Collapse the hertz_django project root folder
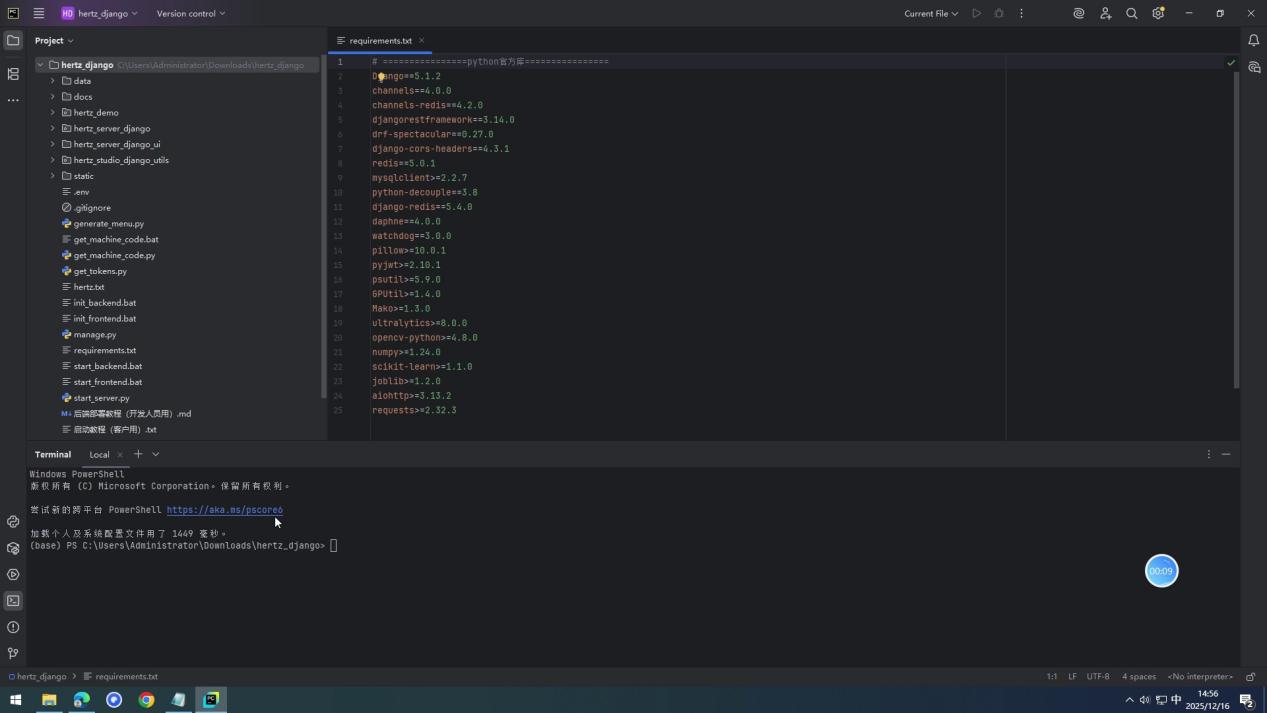The width and height of the screenshot is (1267, 713). (41, 64)
